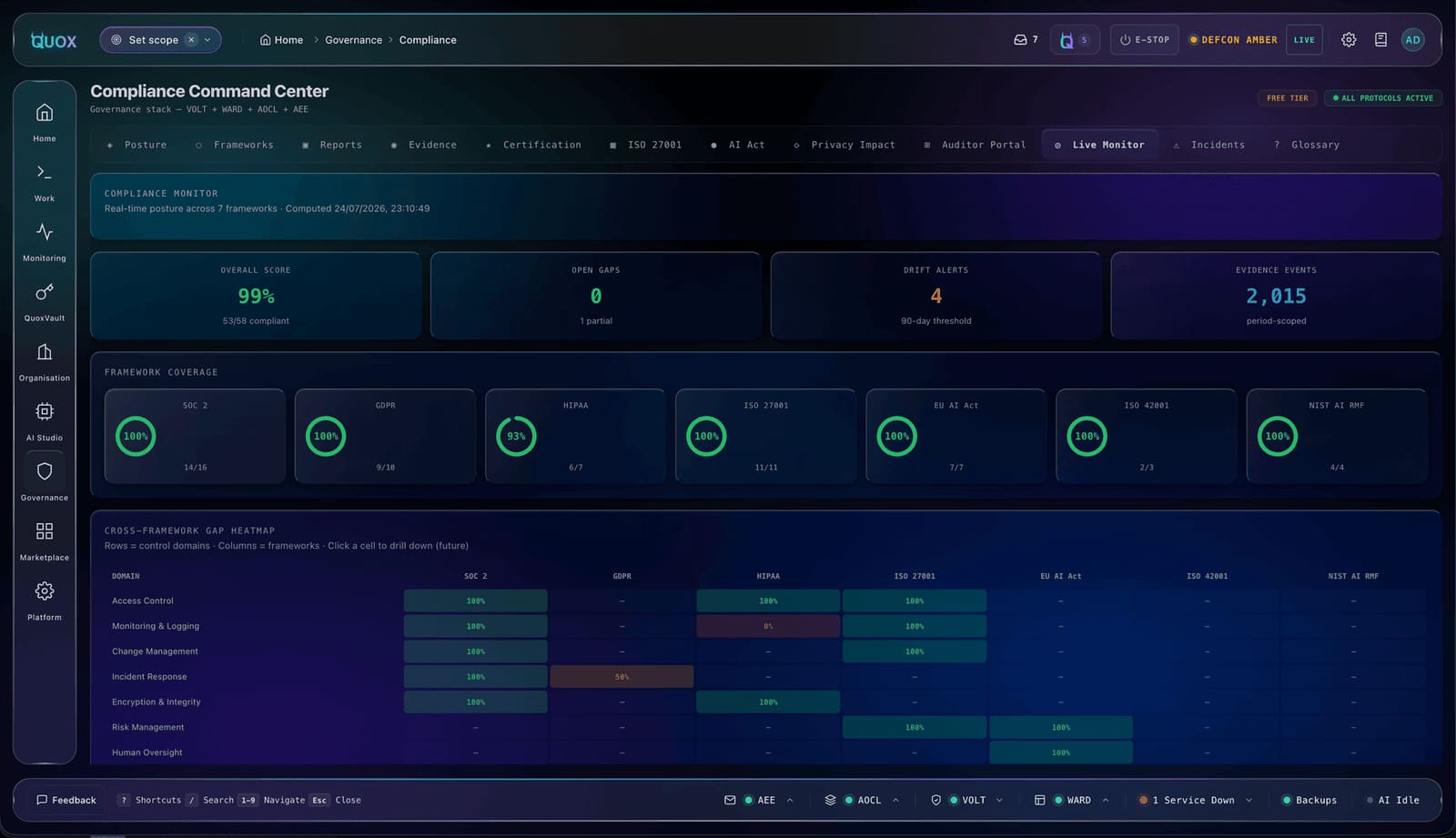Viewport: 1456px width, 838px height.
Task: Open the Work terminal icon in sidebar
Action: (44, 172)
